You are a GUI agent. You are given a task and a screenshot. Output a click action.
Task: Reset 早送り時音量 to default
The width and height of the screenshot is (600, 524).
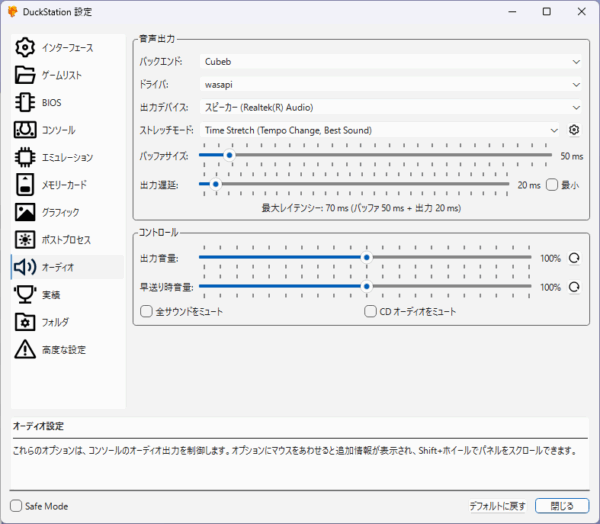point(574,287)
